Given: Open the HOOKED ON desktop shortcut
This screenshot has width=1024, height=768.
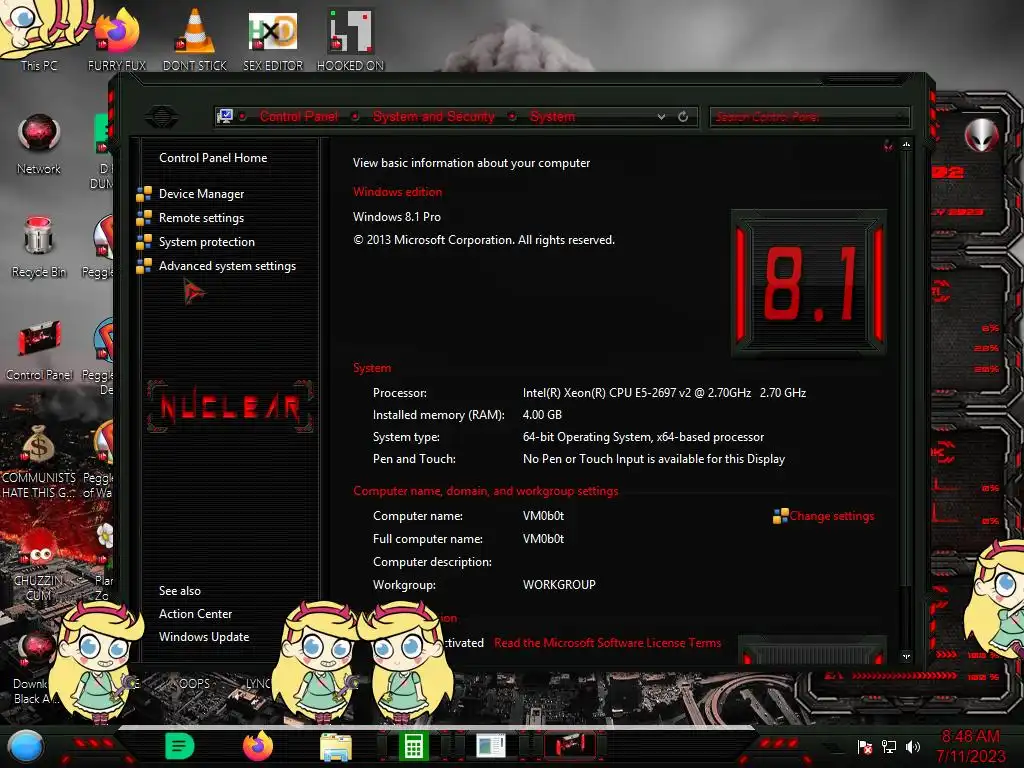Looking at the screenshot, I should click(350, 39).
